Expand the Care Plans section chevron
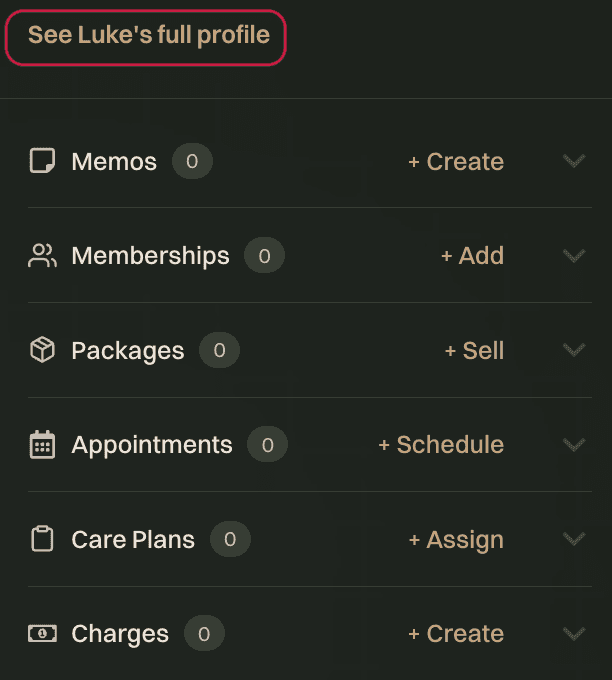 pyautogui.click(x=574, y=539)
